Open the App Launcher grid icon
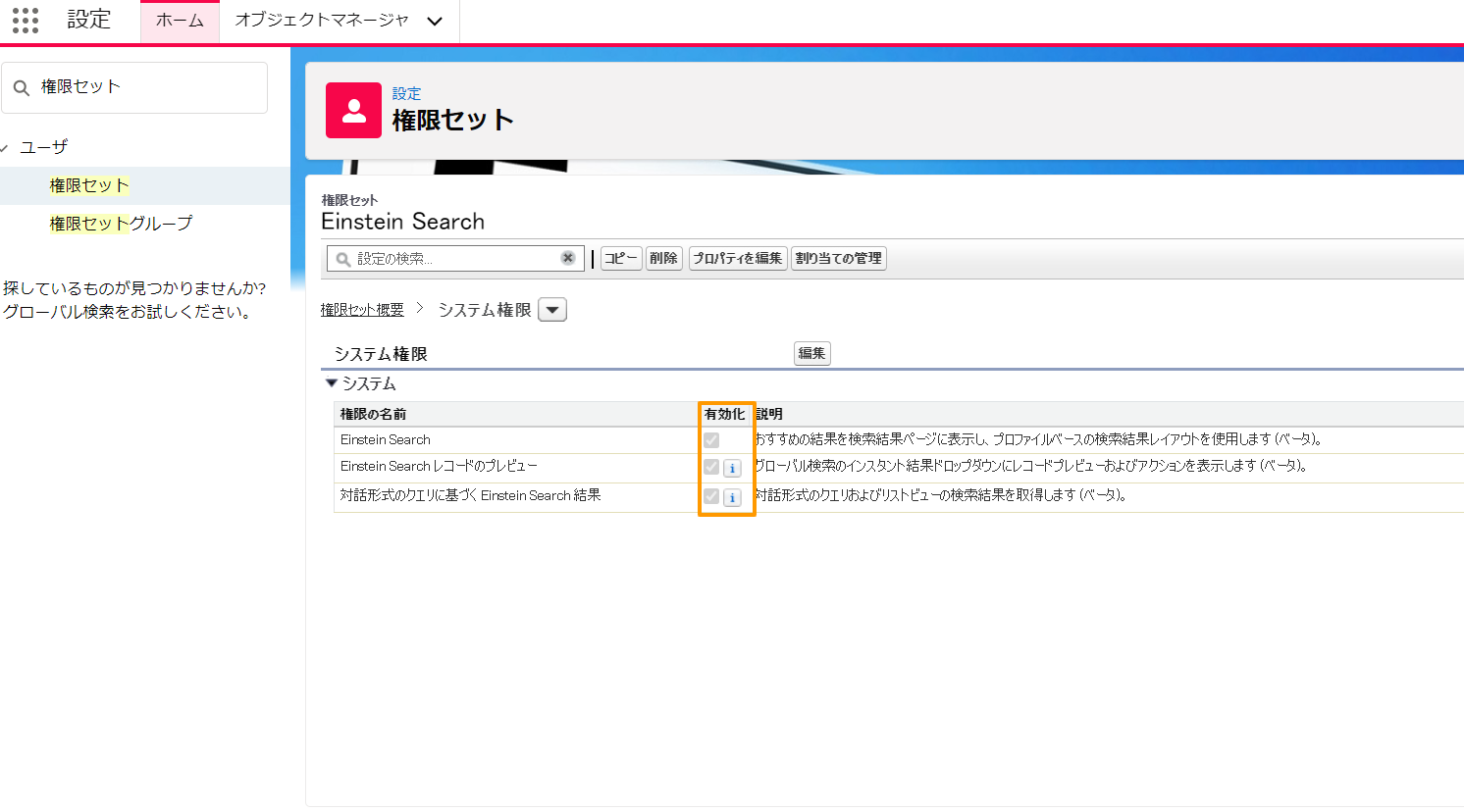This screenshot has width=1464, height=812. coord(26,21)
